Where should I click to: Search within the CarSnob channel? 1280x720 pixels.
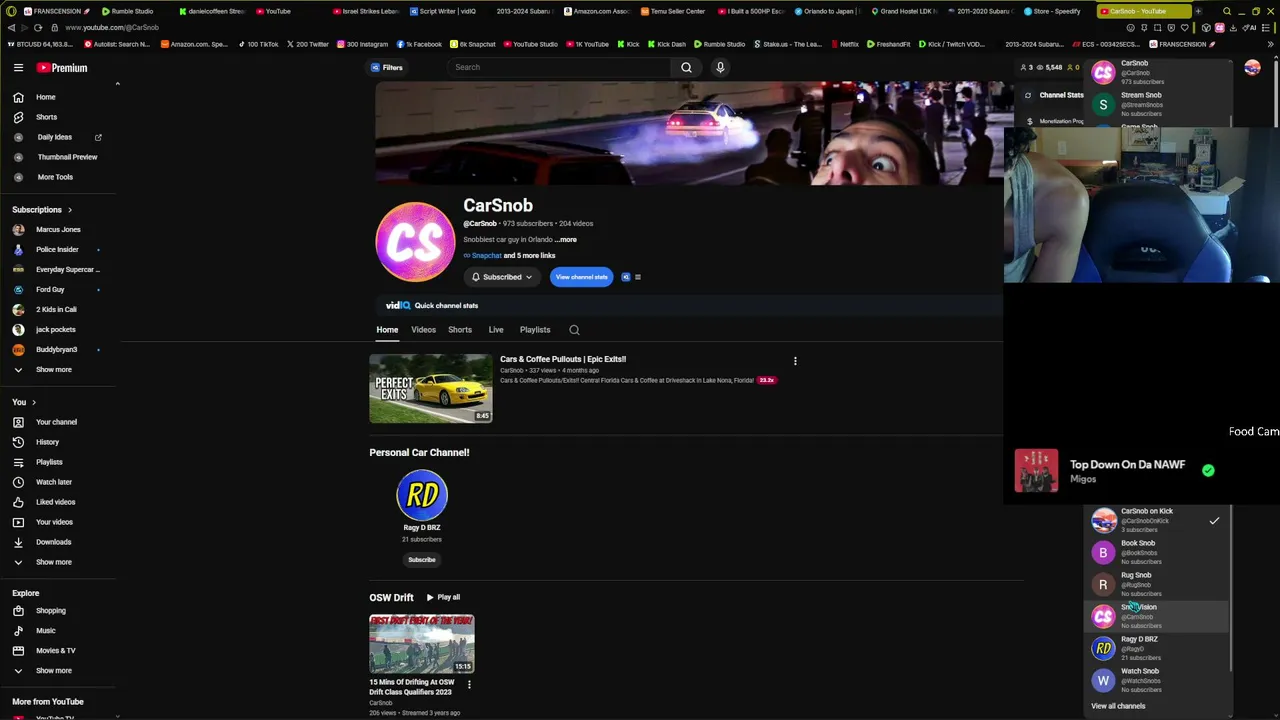click(x=574, y=330)
